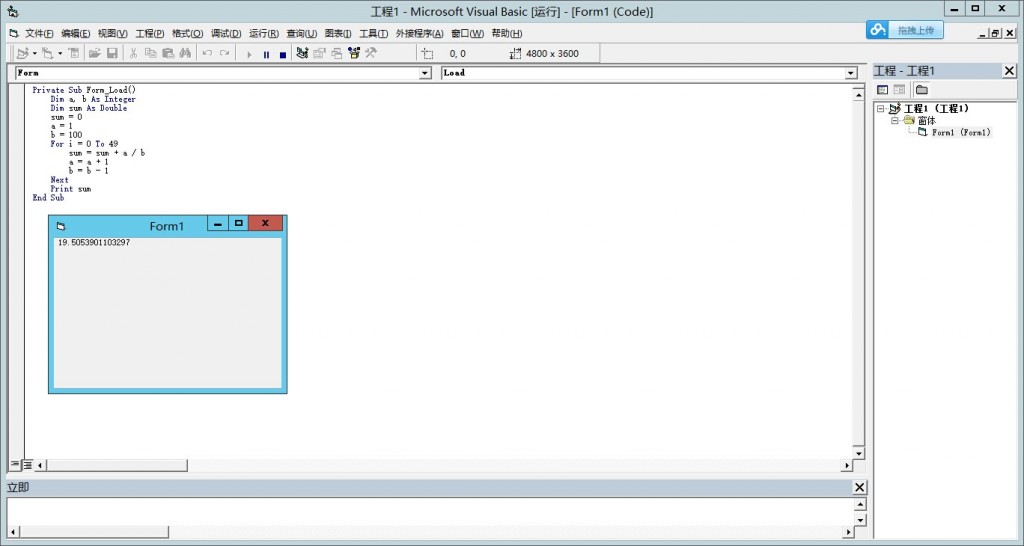
Task: Open the 工具(T) menu
Action: click(x=373, y=33)
